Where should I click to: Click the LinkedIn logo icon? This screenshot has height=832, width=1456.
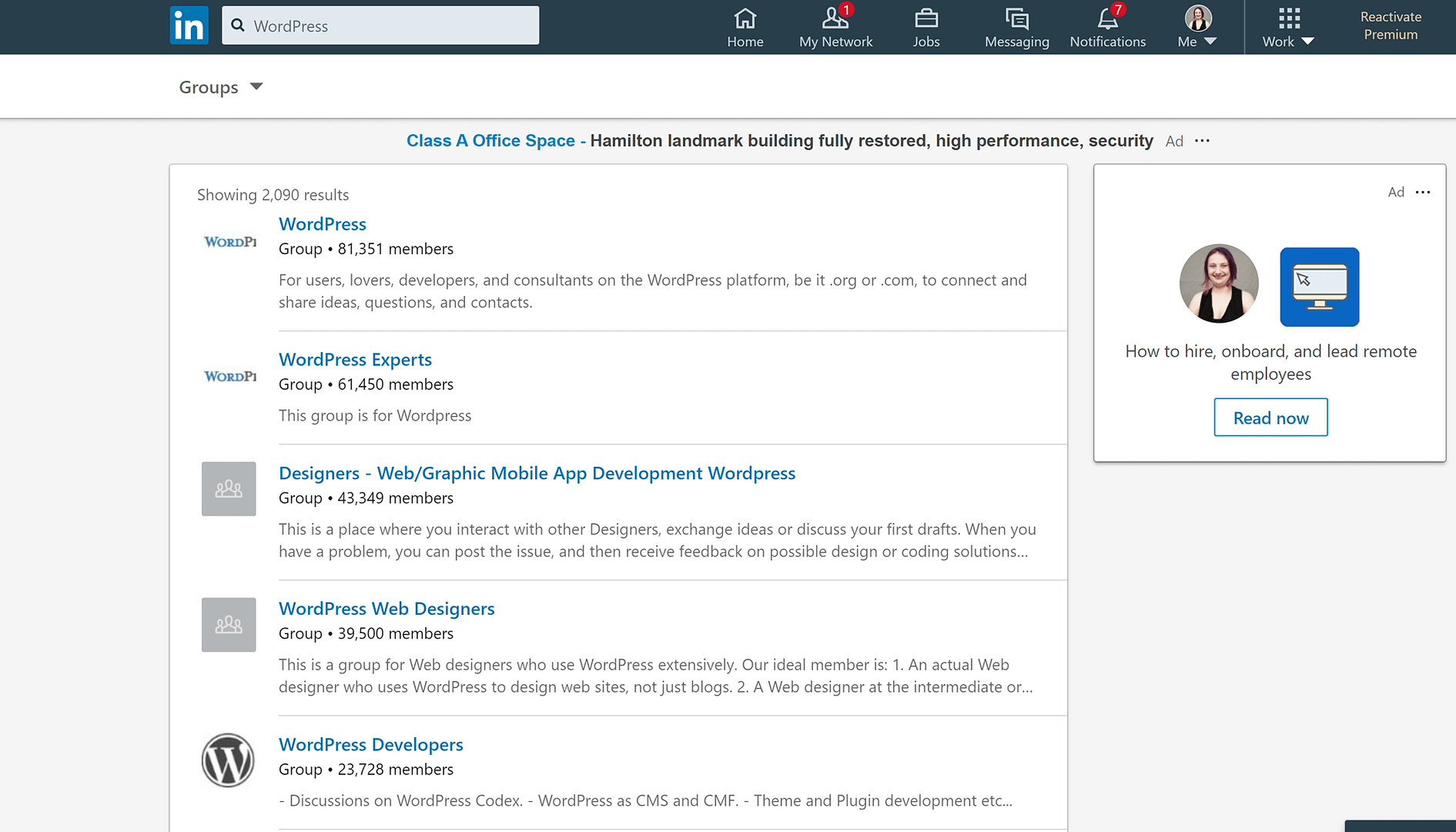pos(189,25)
